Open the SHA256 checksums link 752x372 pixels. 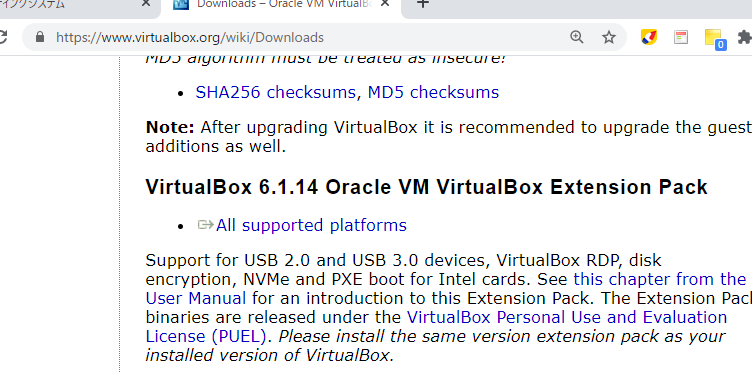275,92
